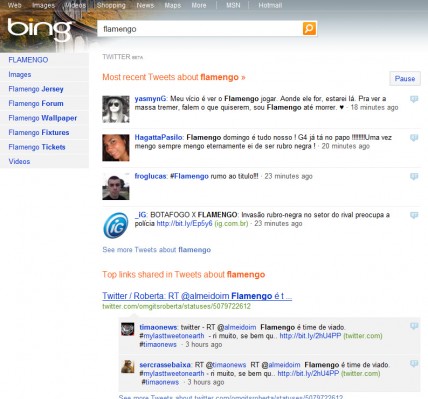
Task: Expand Most recent Tweets about flamengo heading
Action: coord(174,77)
